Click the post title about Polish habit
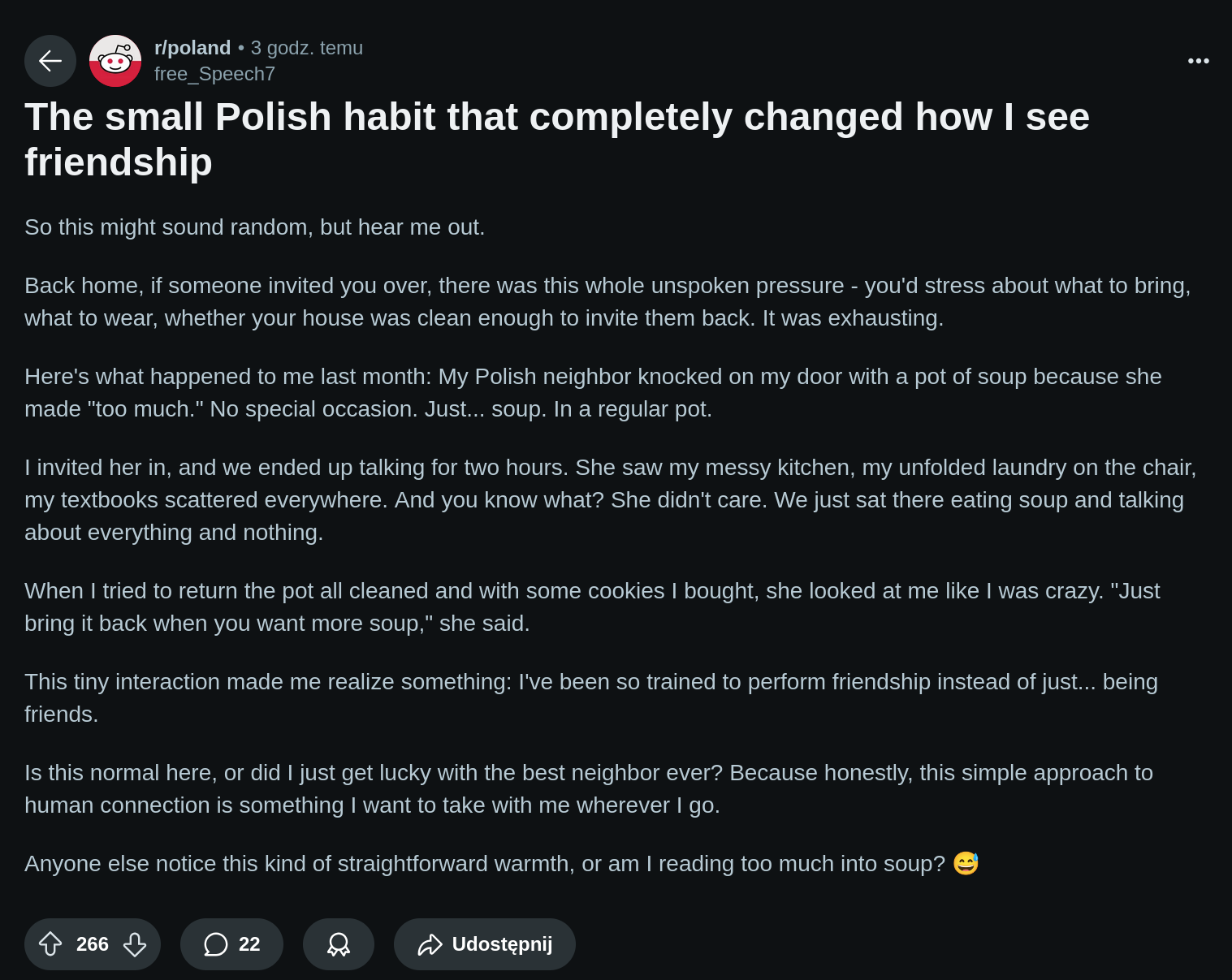1232x980 pixels. pos(557,139)
